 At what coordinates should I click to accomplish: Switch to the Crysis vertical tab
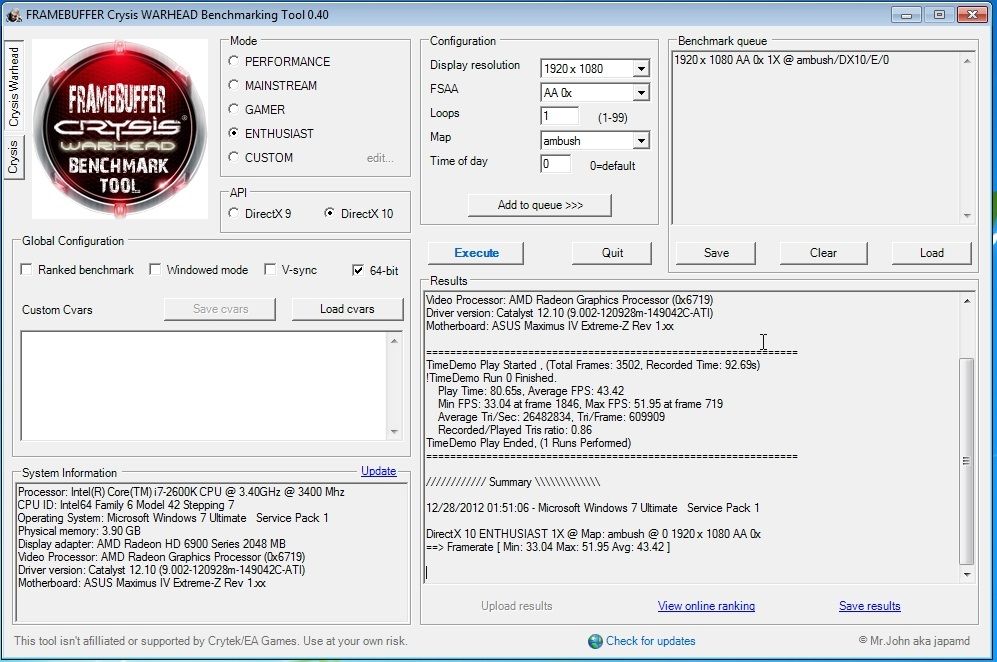coord(13,157)
